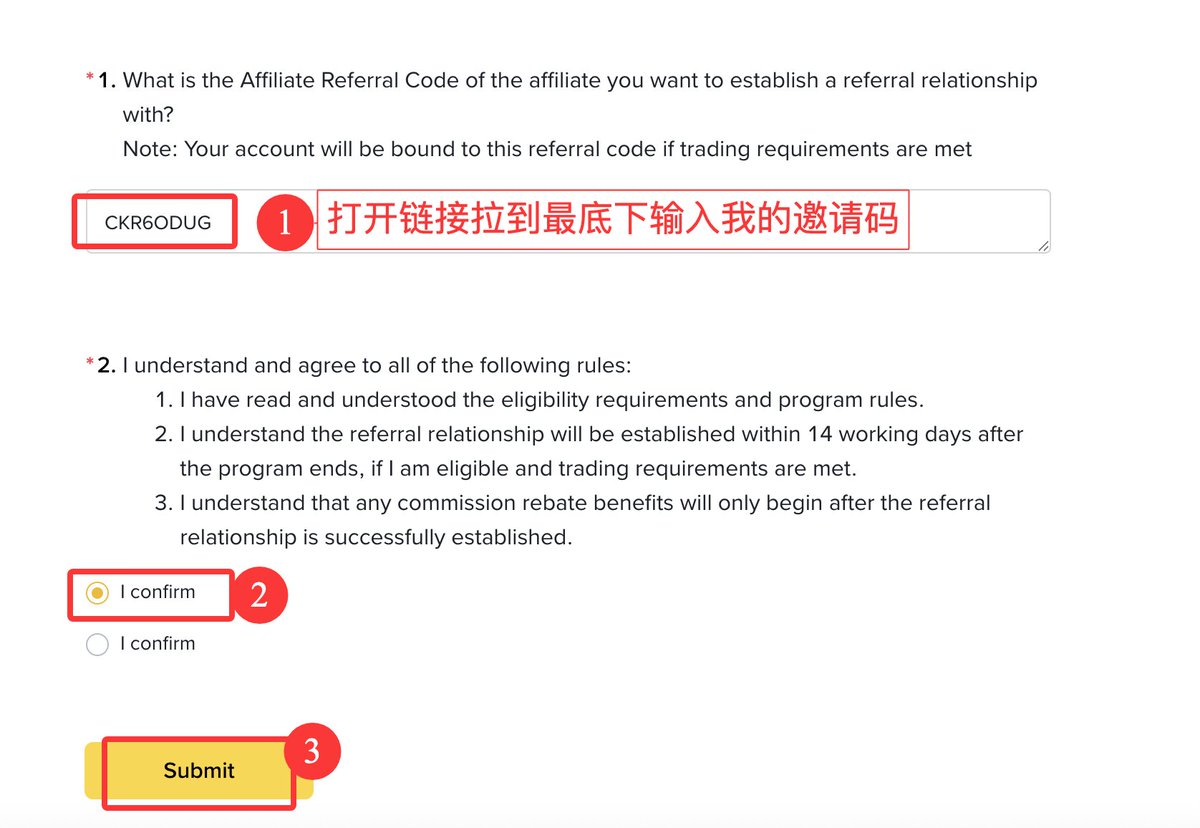Image resolution: width=1200 pixels, height=828 pixels.
Task: Select the second, empty "I confirm" radio button
Action: (97, 645)
